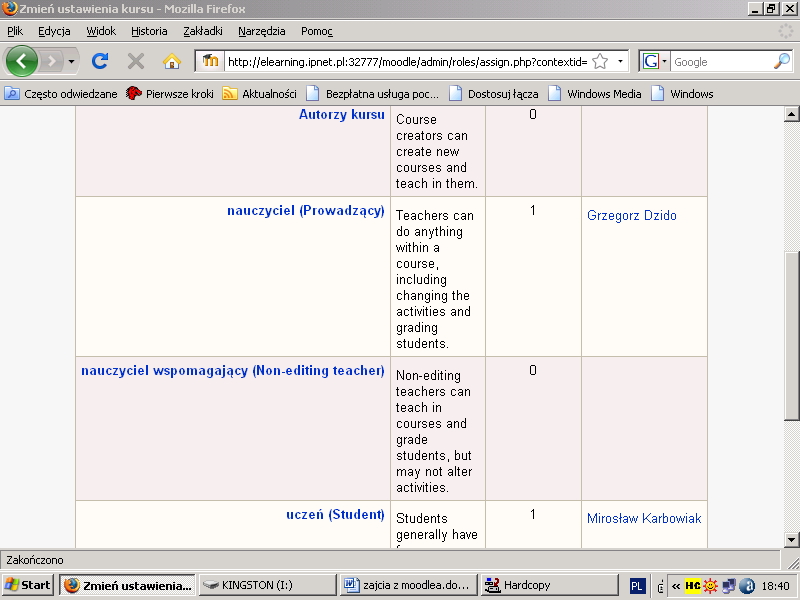Switch to KINGSTON (I:) taskbar window
This screenshot has height=600, width=800.
(267, 585)
